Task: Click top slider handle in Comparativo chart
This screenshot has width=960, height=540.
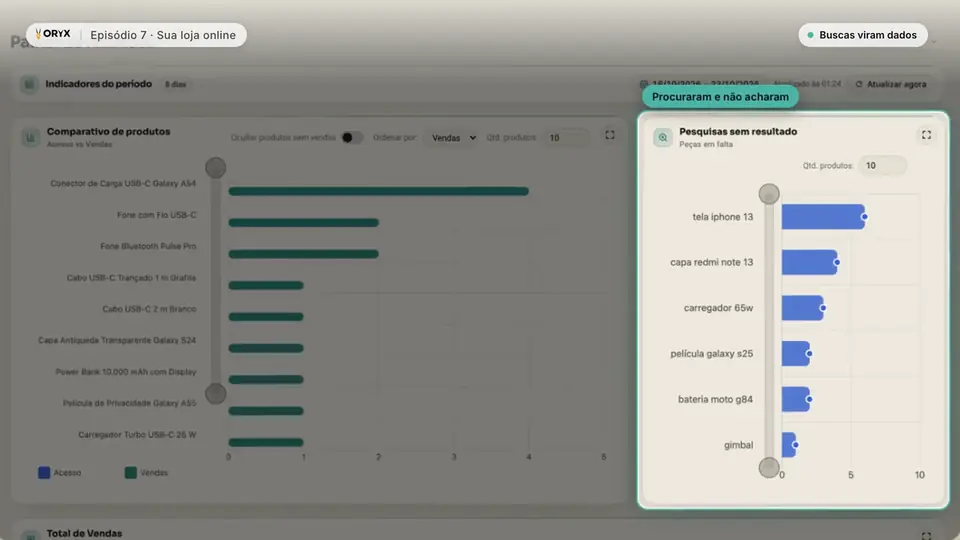Action: pos(216,168)
